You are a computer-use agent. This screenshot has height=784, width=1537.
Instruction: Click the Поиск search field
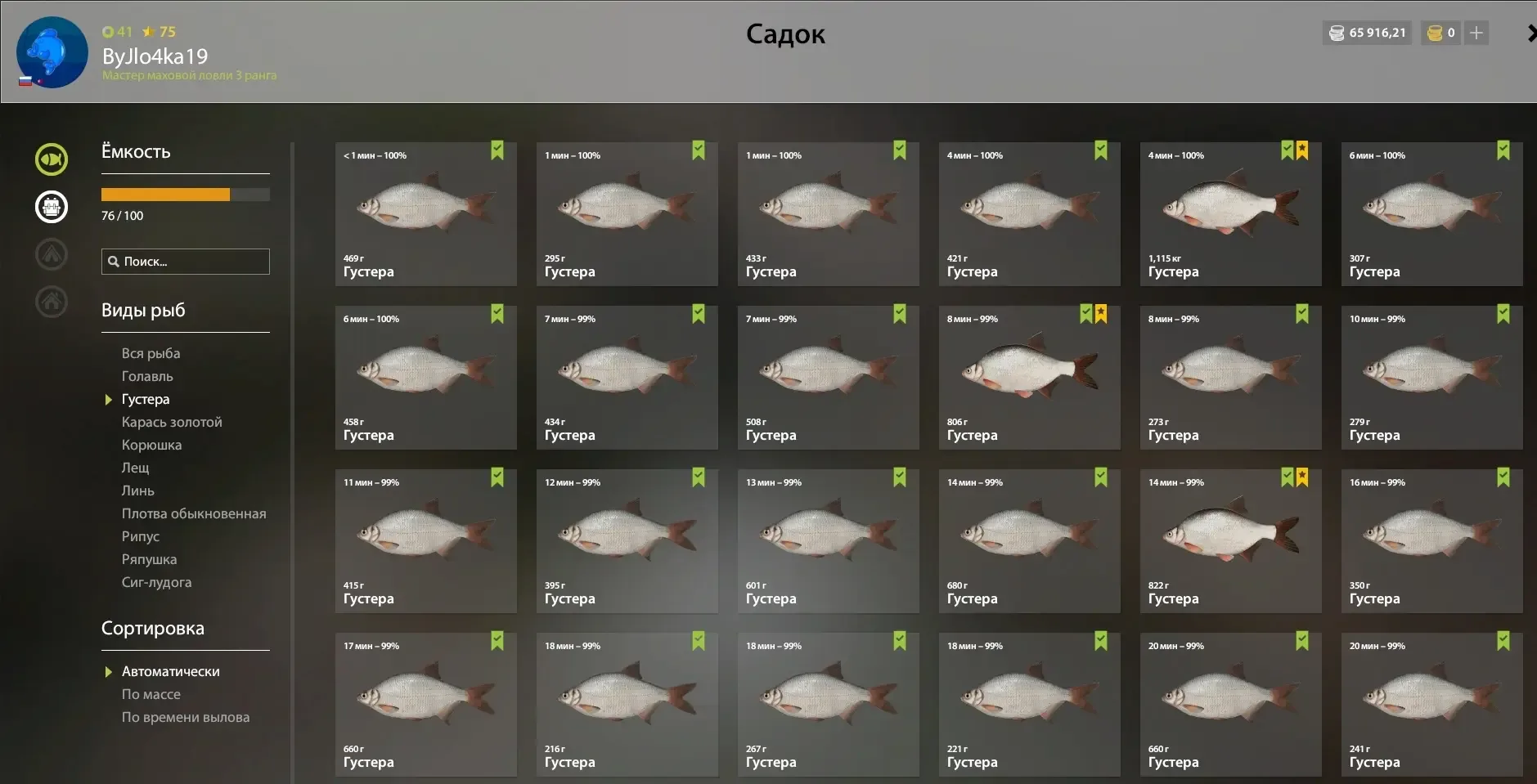click(x=186, y=262)
